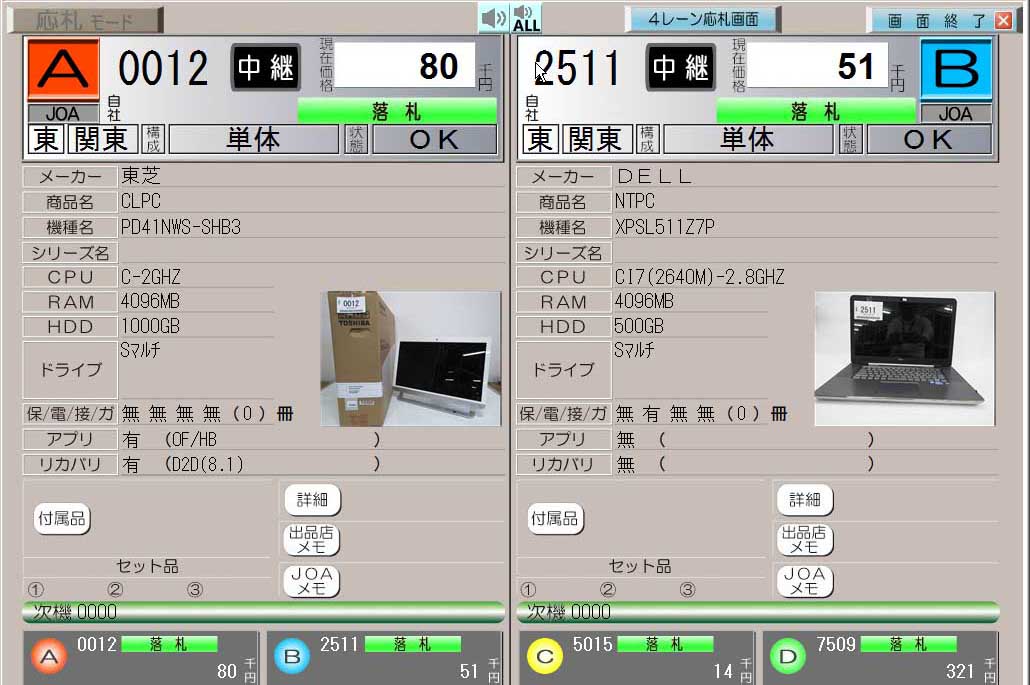Click grid icon in lane B 保/電/接/ガ row
1030x685 pixels.
pyautogui.click(x=779, y=414)
